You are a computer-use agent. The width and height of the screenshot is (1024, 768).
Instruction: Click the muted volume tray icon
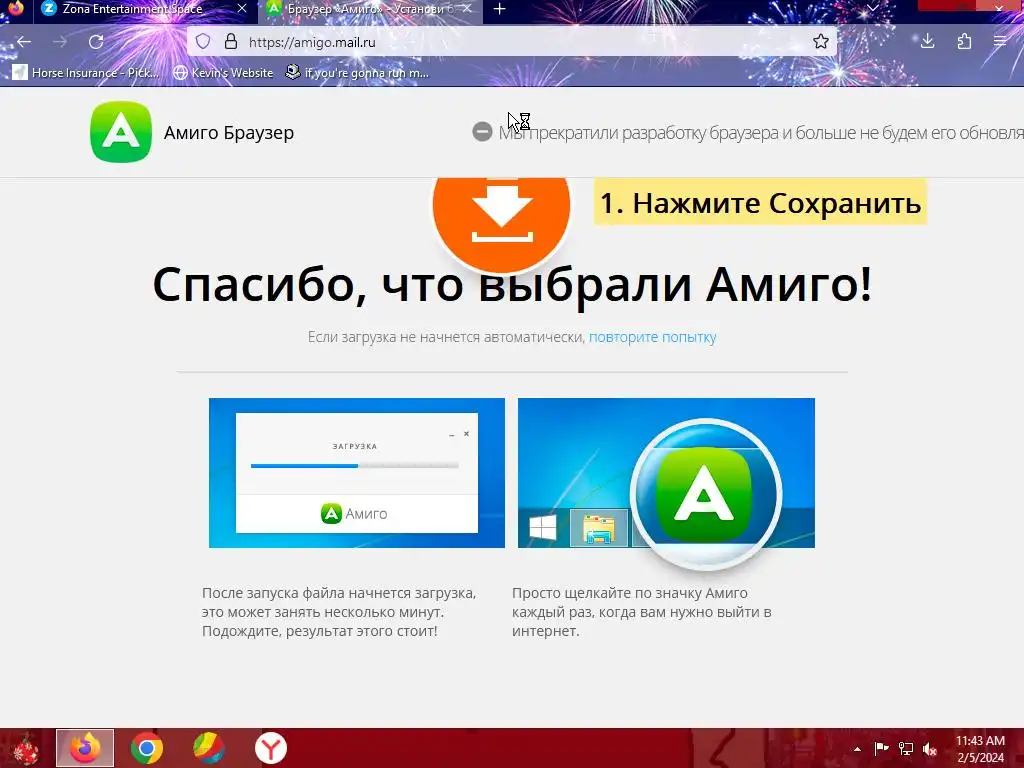pos(930,748)
